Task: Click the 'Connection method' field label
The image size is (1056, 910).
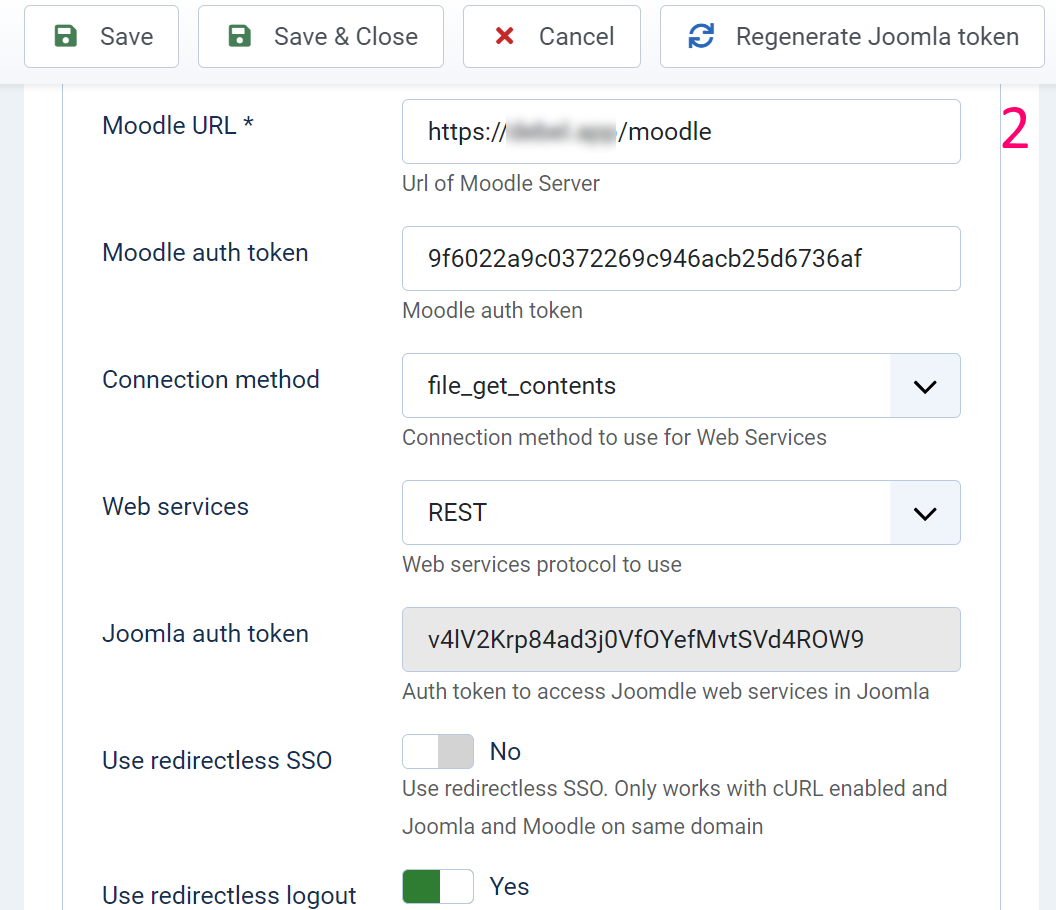Action: click(211, 379)
